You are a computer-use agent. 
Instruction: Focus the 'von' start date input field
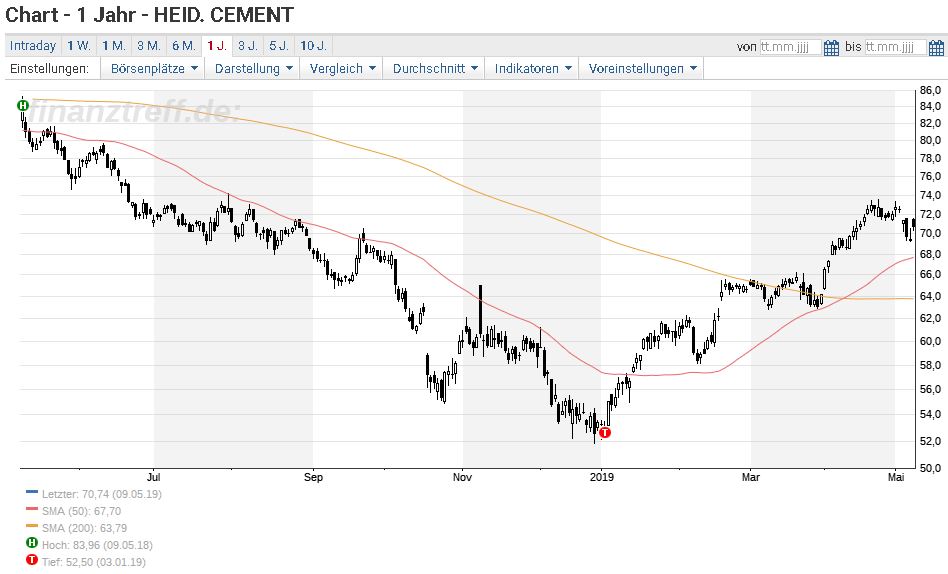click(790, 47)
